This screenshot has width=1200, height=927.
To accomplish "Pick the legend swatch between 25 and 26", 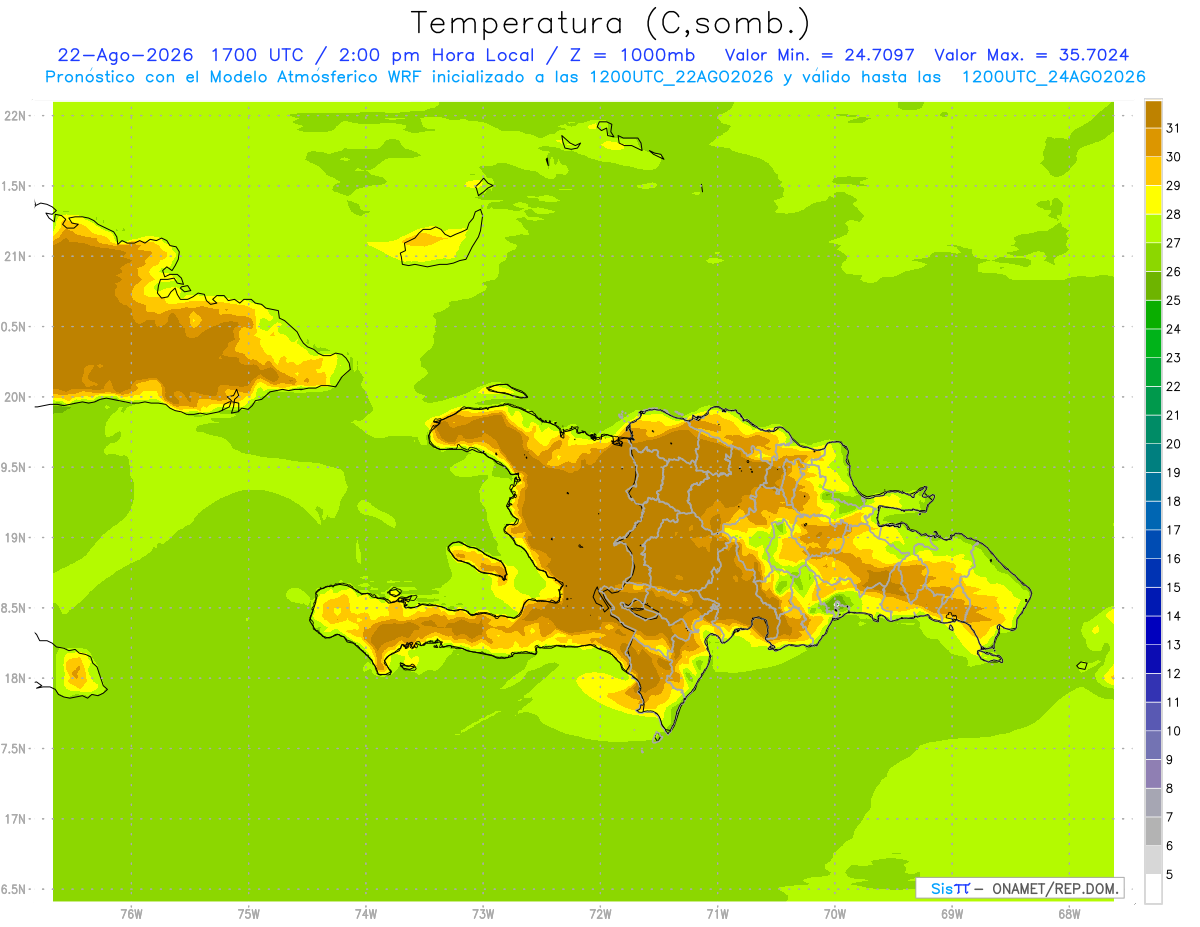I will (1153, 286).
